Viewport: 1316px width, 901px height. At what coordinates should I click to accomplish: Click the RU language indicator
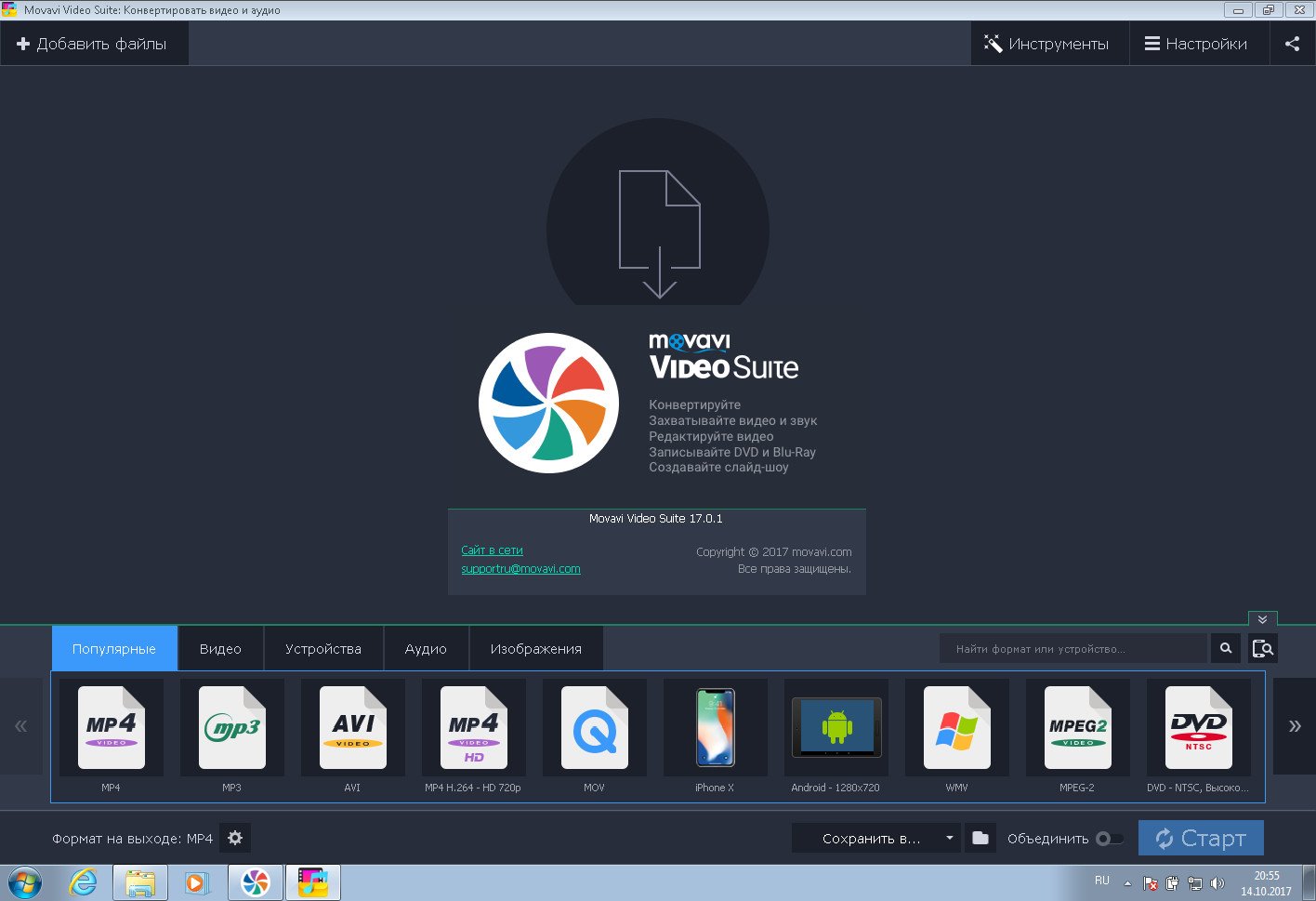(1102, 881)
